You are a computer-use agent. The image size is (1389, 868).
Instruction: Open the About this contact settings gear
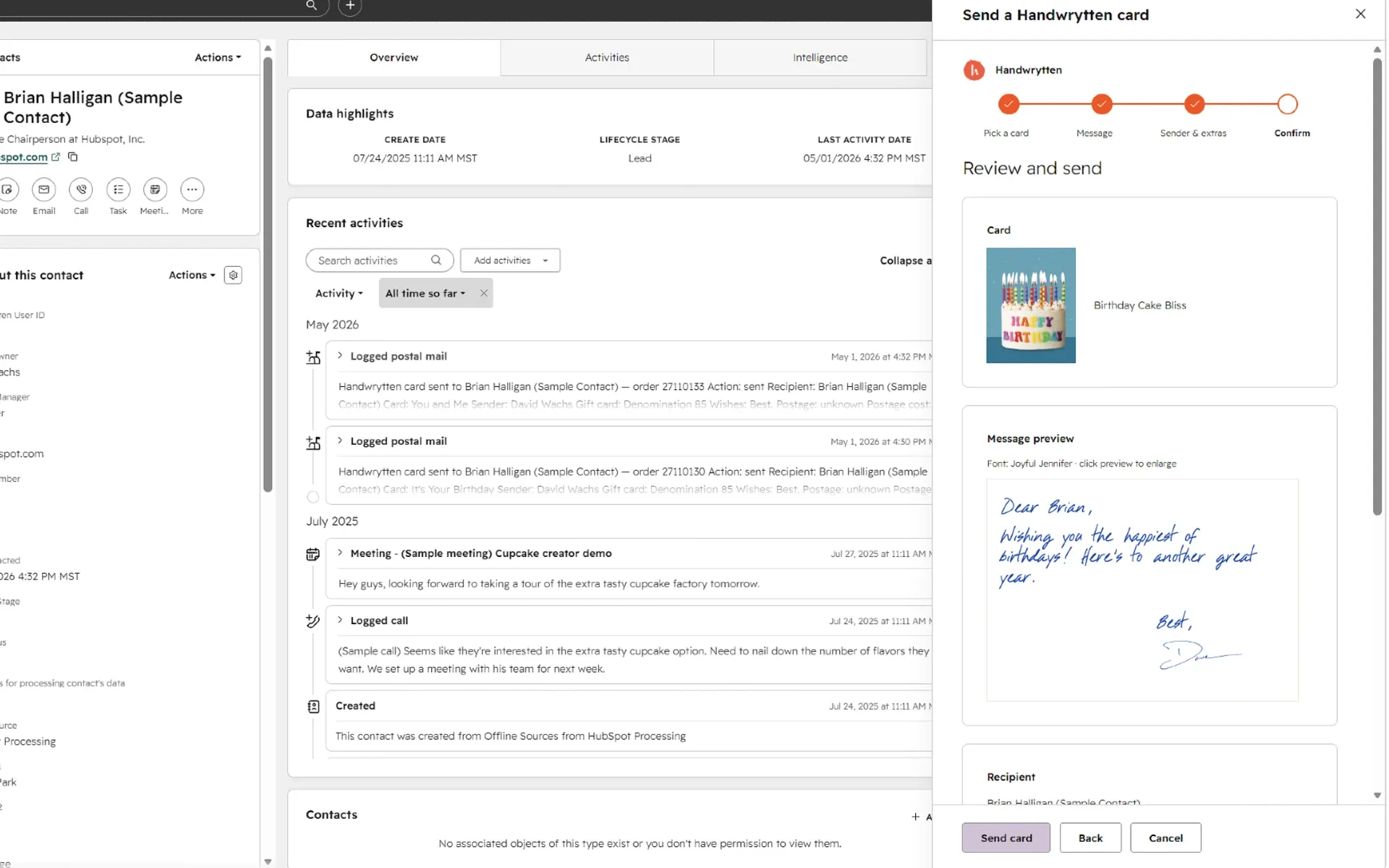coord(233,275)
